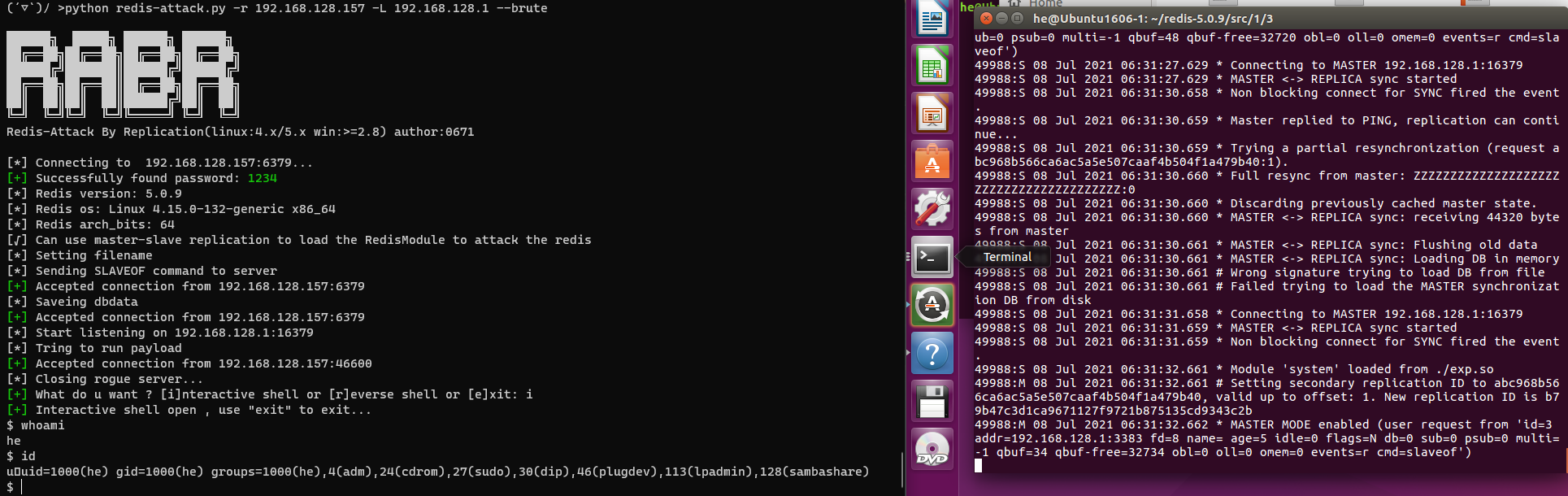Click 'Full resync from master' log line
The width and height of the screenshot is (1568, 496).
[x=1267, y=183]
